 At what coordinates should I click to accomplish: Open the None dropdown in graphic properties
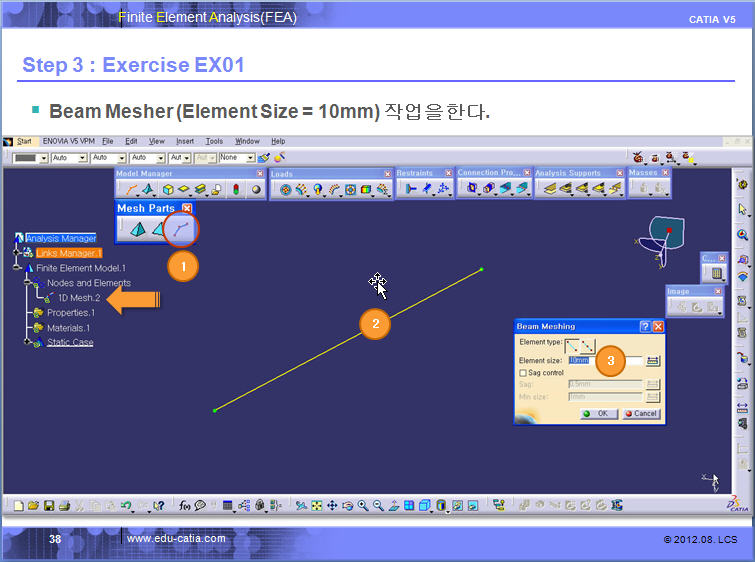(251, 158)
